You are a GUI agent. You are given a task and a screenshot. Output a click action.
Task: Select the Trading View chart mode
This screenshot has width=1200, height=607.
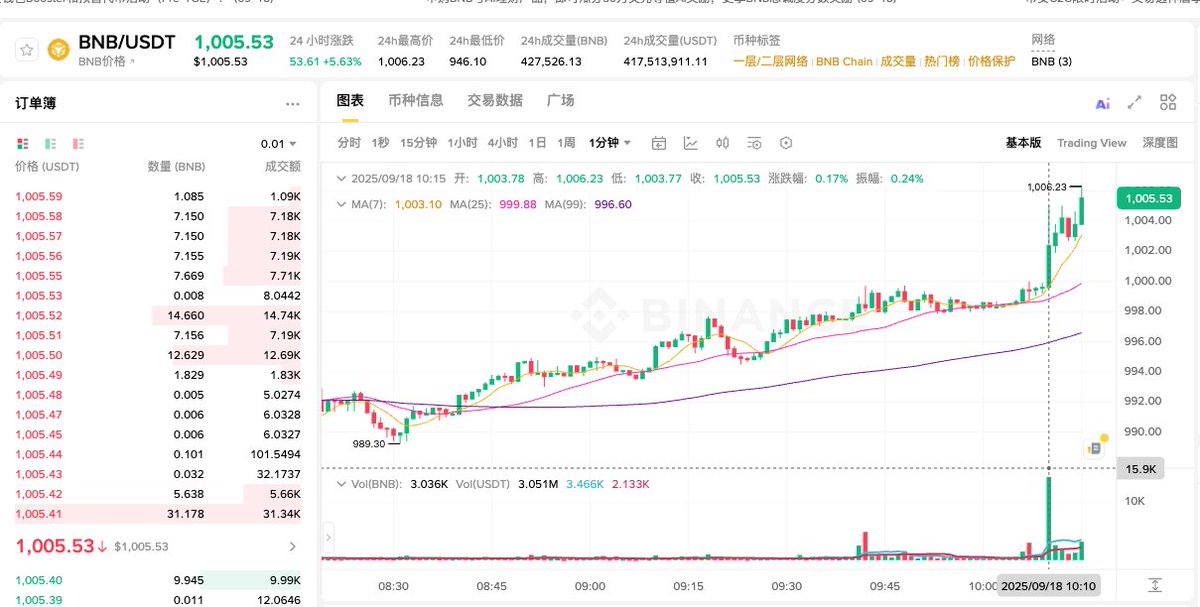[1092, 143]
